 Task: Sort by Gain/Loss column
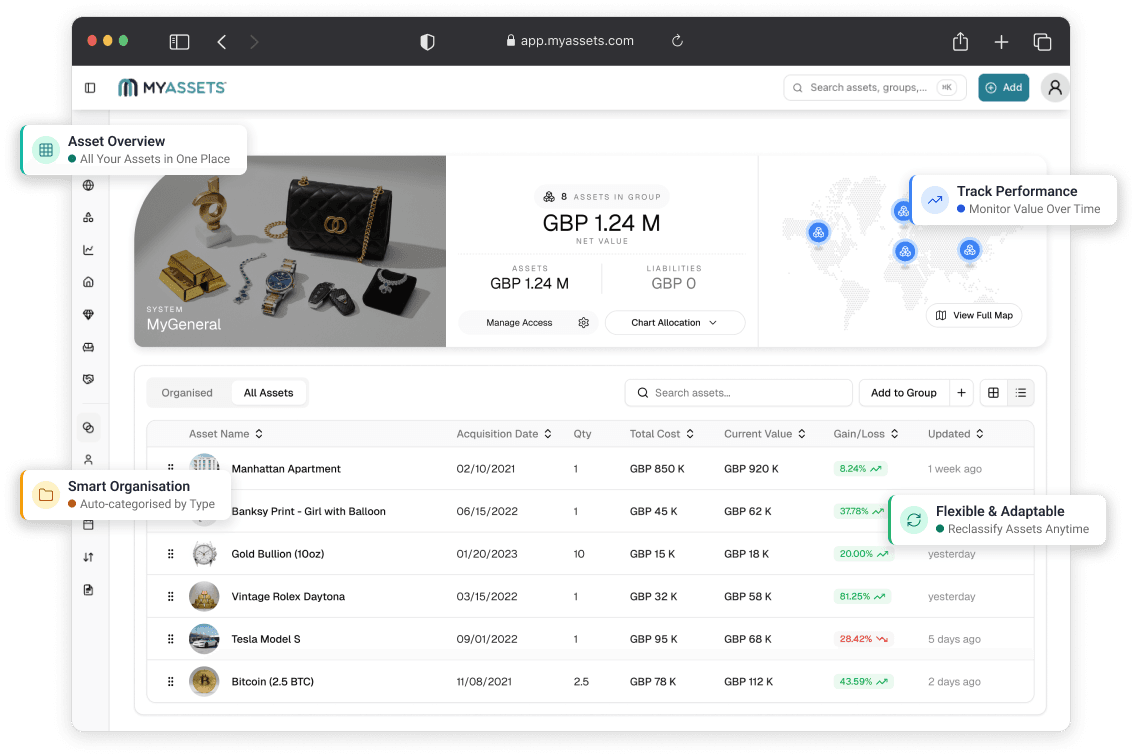[866, 434]
